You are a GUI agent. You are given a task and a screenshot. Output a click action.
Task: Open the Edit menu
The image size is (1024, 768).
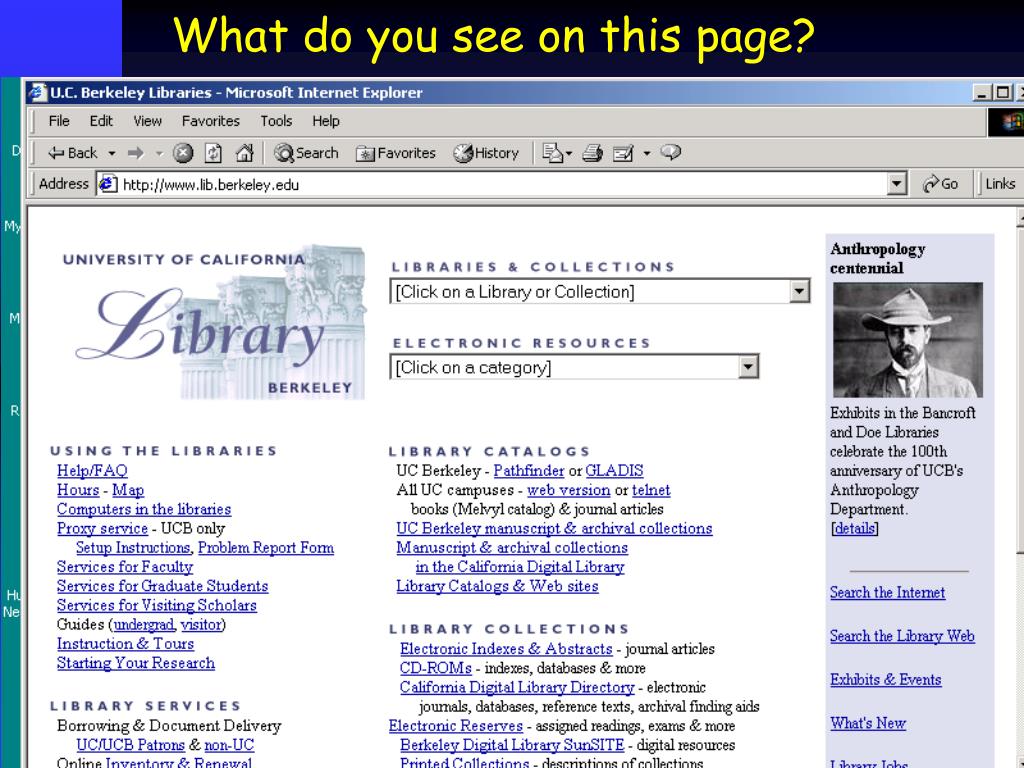[101, 121]
